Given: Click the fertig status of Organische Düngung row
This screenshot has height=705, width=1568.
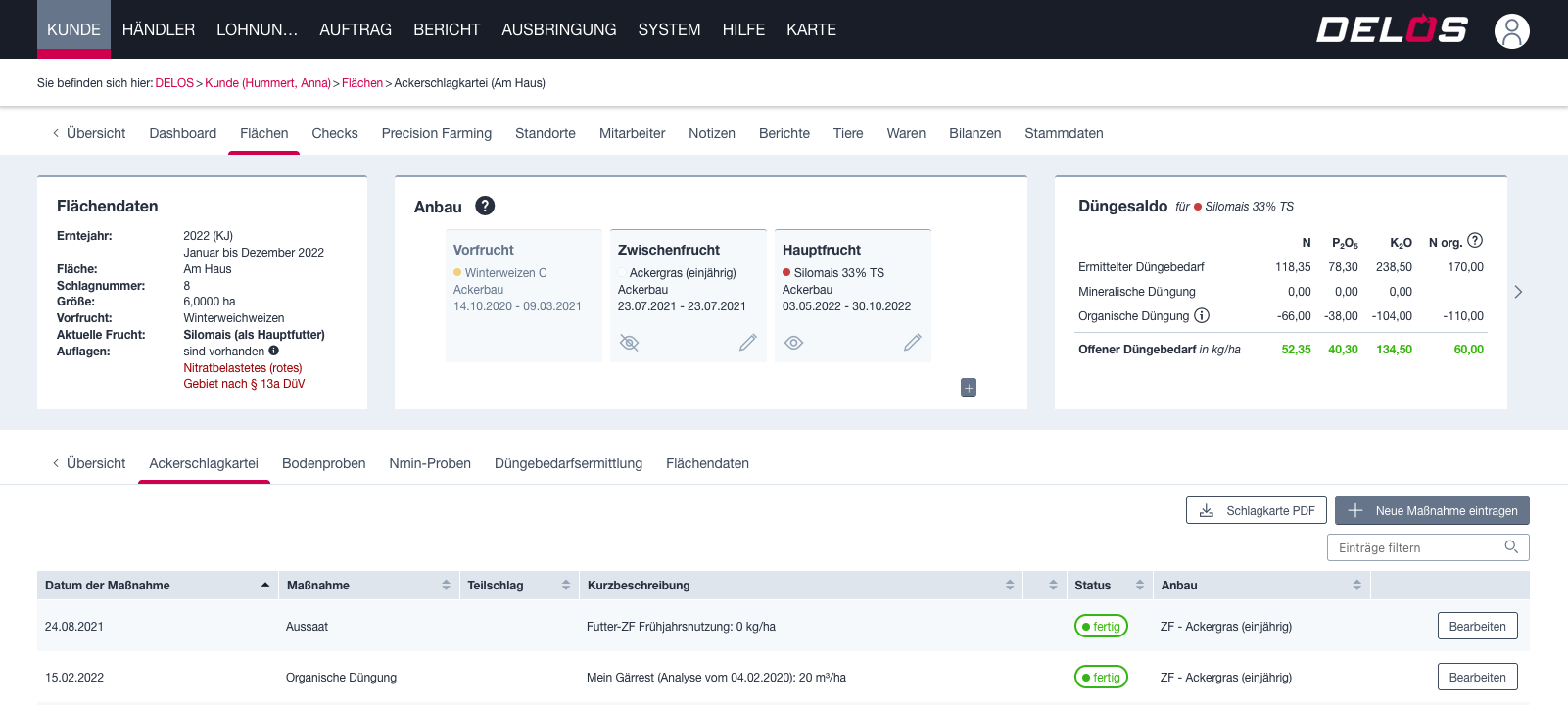Looking at the screenshot, I should point(1101,677).
